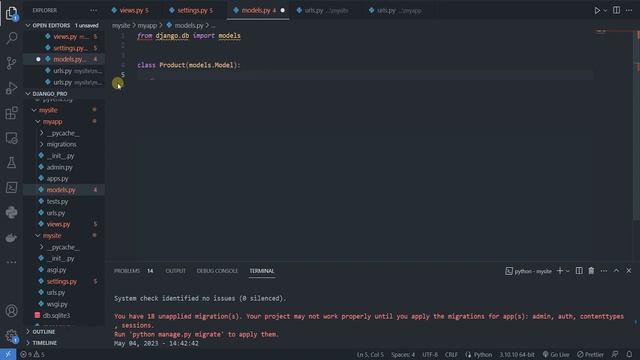Open terminal panel More Actions ellipsis
Image resolution: width=640 pixels, height=360 pixels.
pos(604,271)
